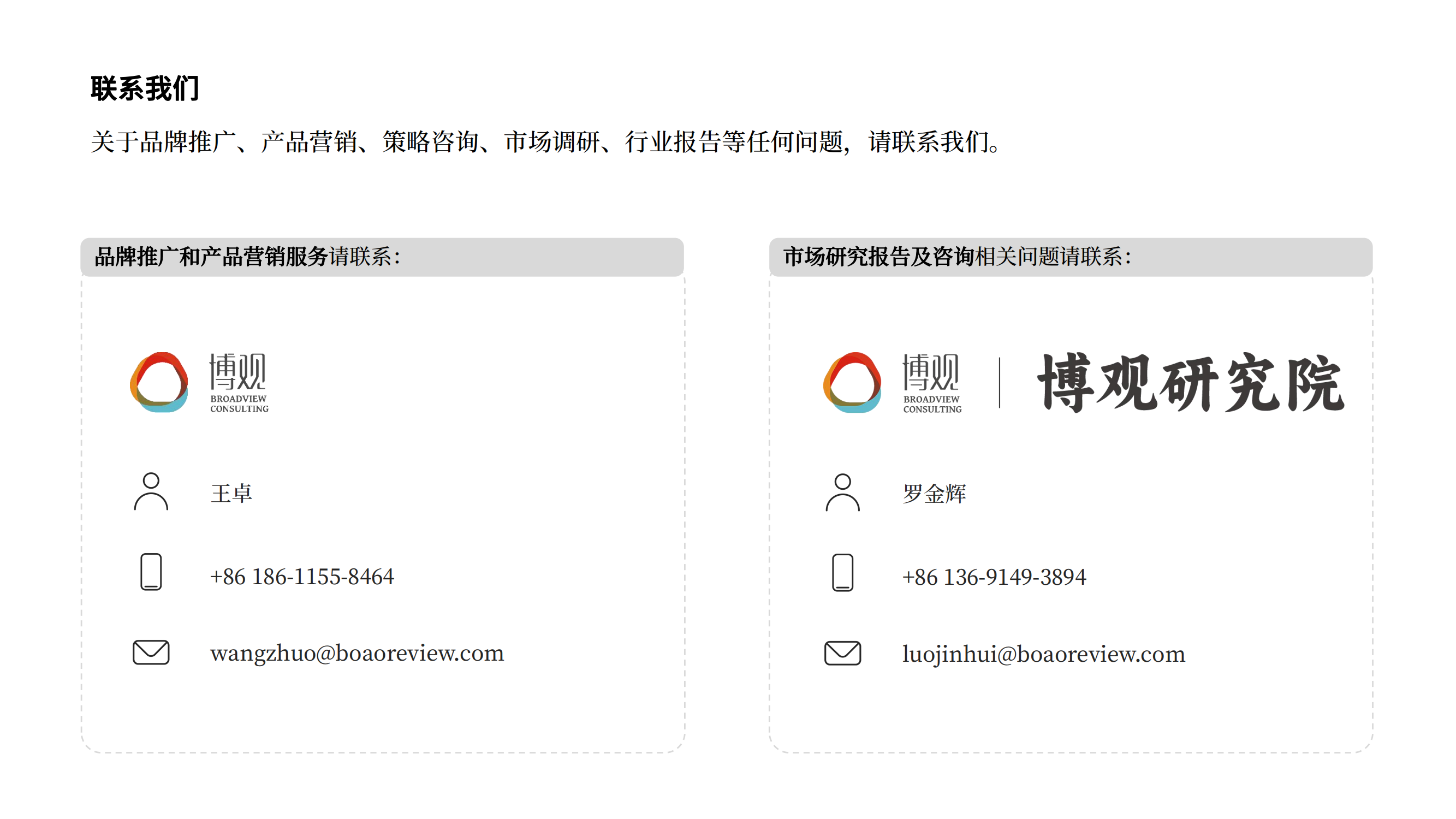Open the wangzhuo@boaoreview.com email link
This screenshot has width=1456, height=819.
click(x=356, y=654)
